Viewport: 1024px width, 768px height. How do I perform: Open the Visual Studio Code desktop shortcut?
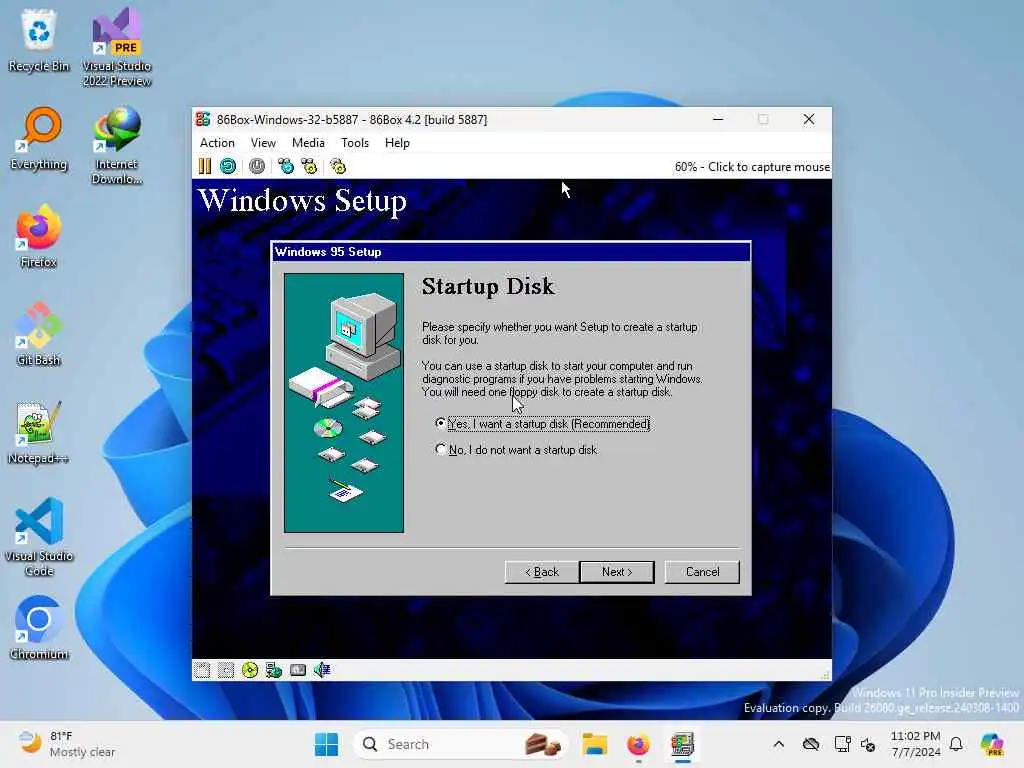point(39,537)
